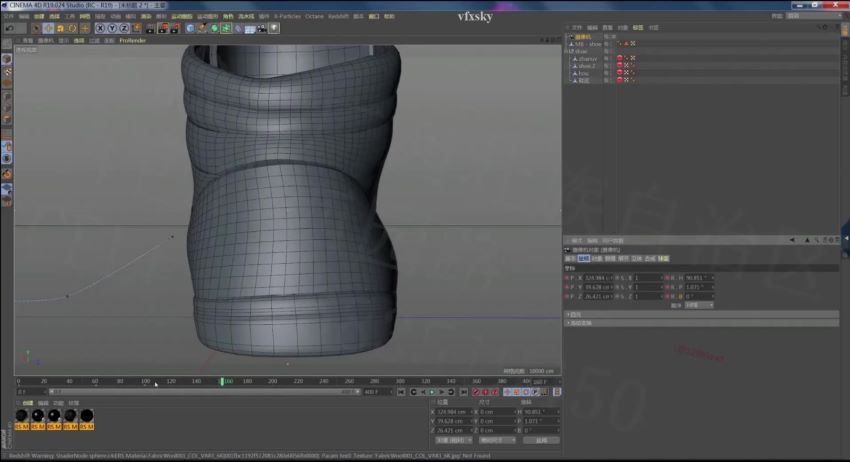
Task: Open the Octane menu
Action: pyautogui.click(x=314, y=16)
